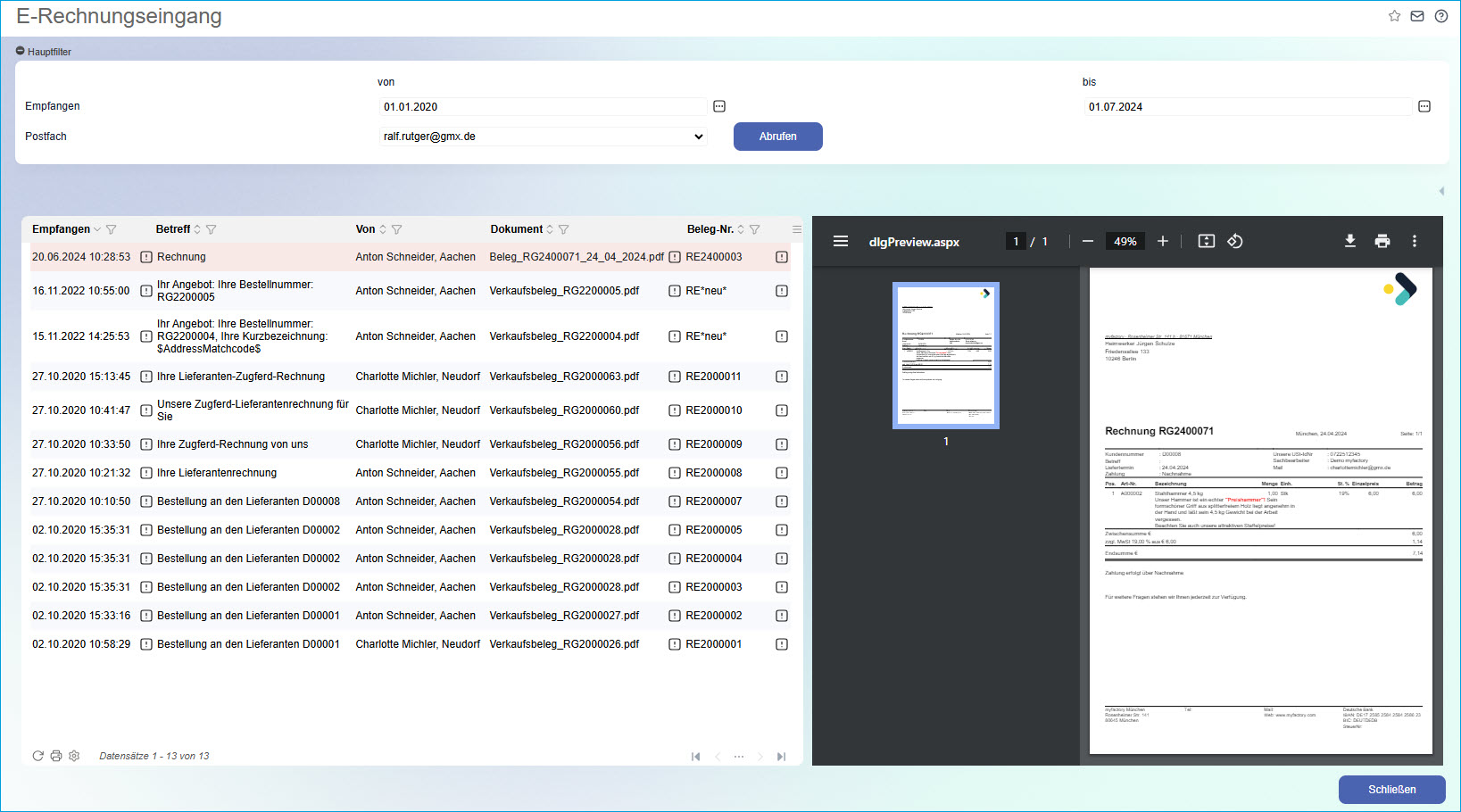
Task: Open the mail envelope icon in header
Action: pyautogui.click(x=1417, y=16)
